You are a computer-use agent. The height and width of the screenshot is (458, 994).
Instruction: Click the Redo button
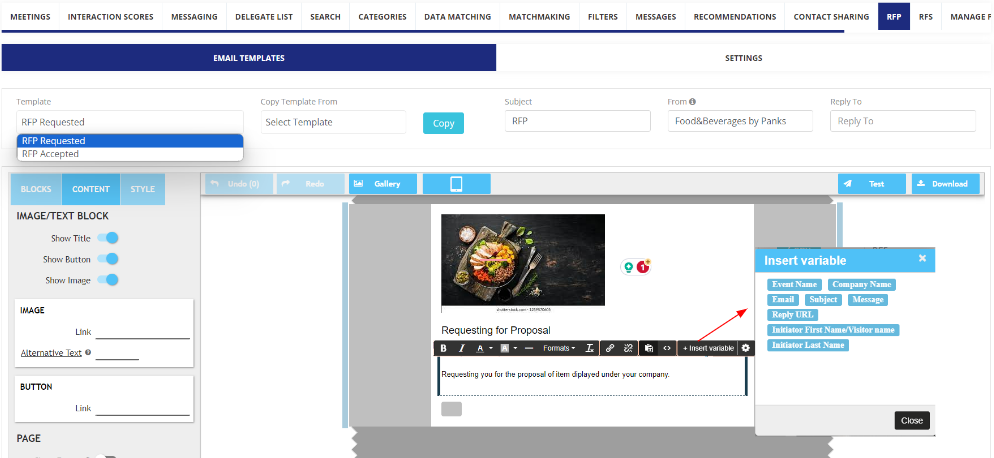tap(311, 184)
